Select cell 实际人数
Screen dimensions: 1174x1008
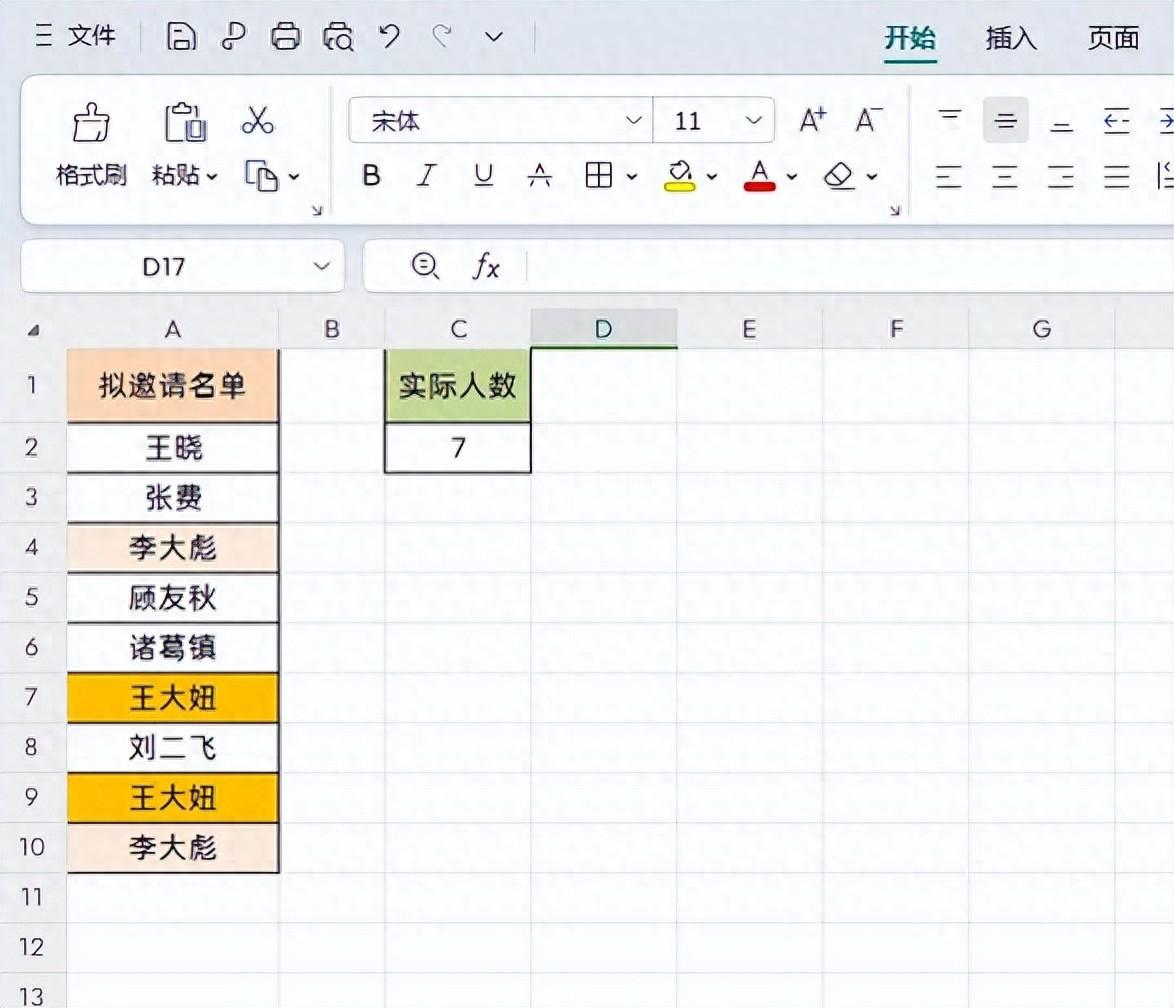(458, 386)
